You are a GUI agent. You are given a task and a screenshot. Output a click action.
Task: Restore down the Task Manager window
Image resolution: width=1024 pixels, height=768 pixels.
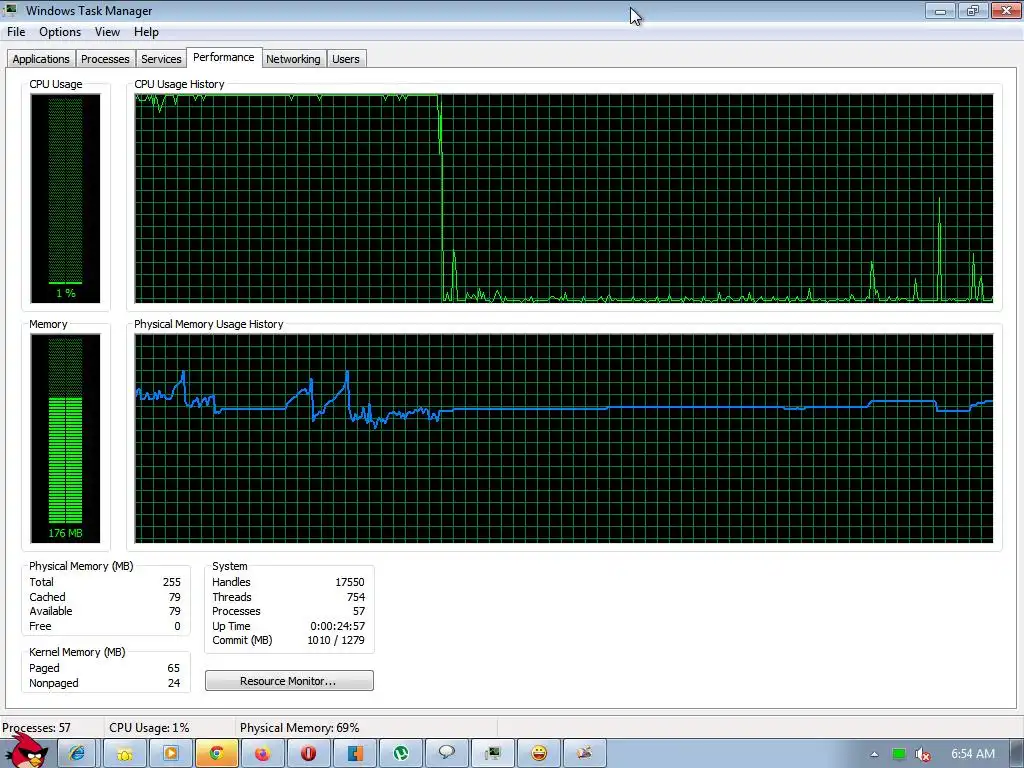[x=973, y=10]
